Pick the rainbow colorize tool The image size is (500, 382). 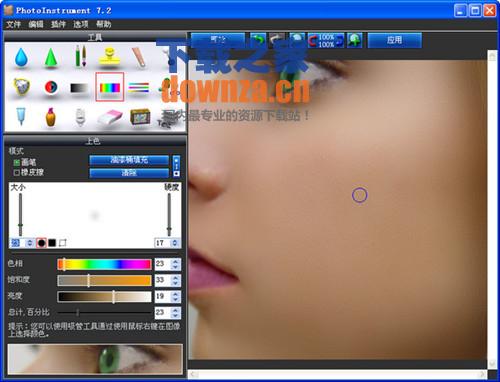[x=110, y=87]
